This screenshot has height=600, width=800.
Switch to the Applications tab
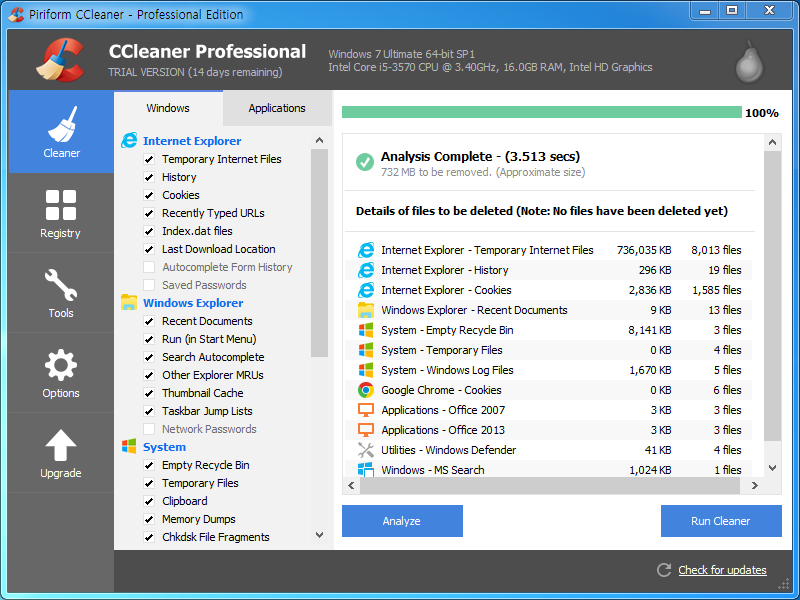tap(277, 108)
